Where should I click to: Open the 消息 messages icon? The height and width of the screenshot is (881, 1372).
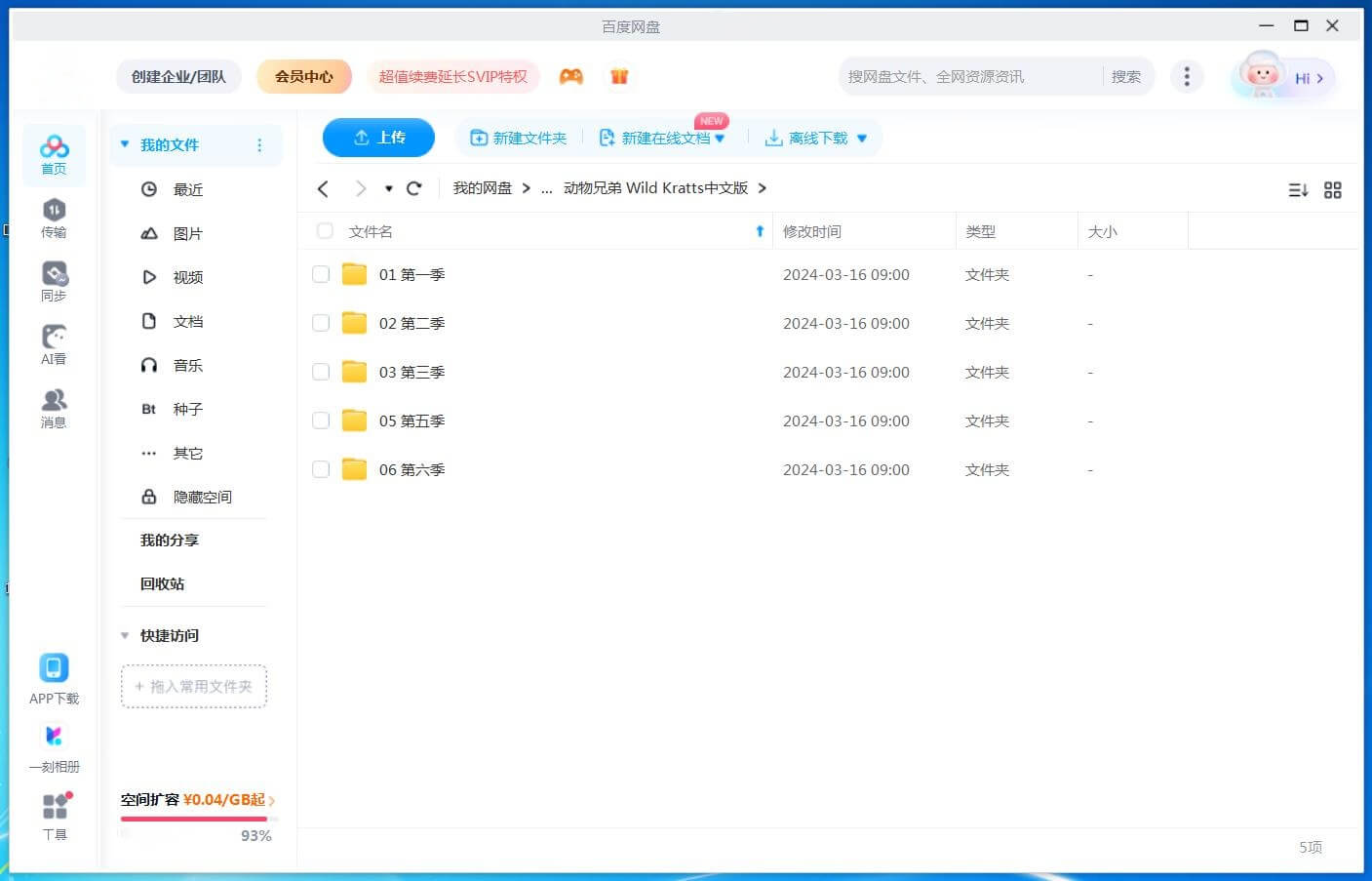(x=54, y=407)
